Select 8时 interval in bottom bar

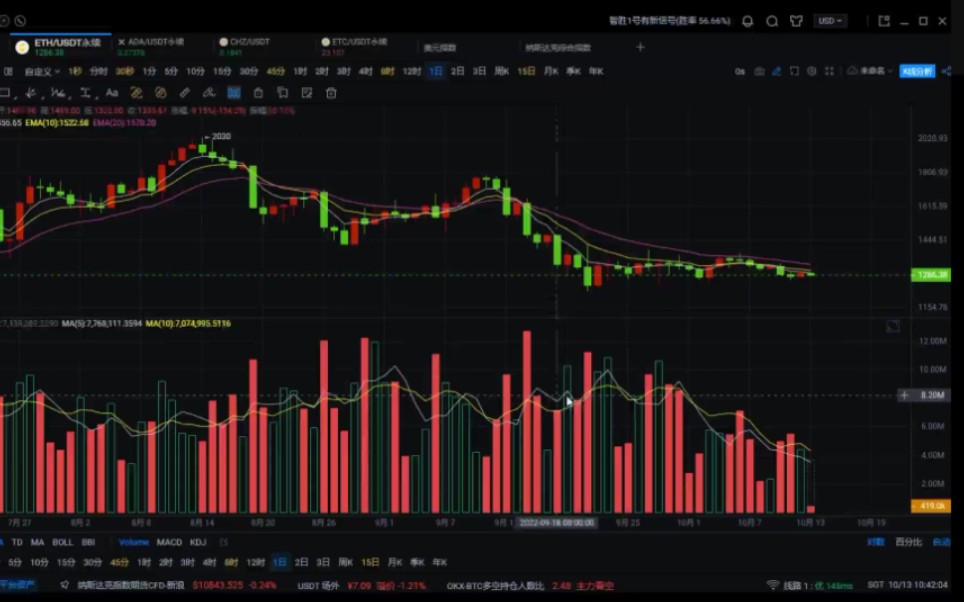point(231,563)
